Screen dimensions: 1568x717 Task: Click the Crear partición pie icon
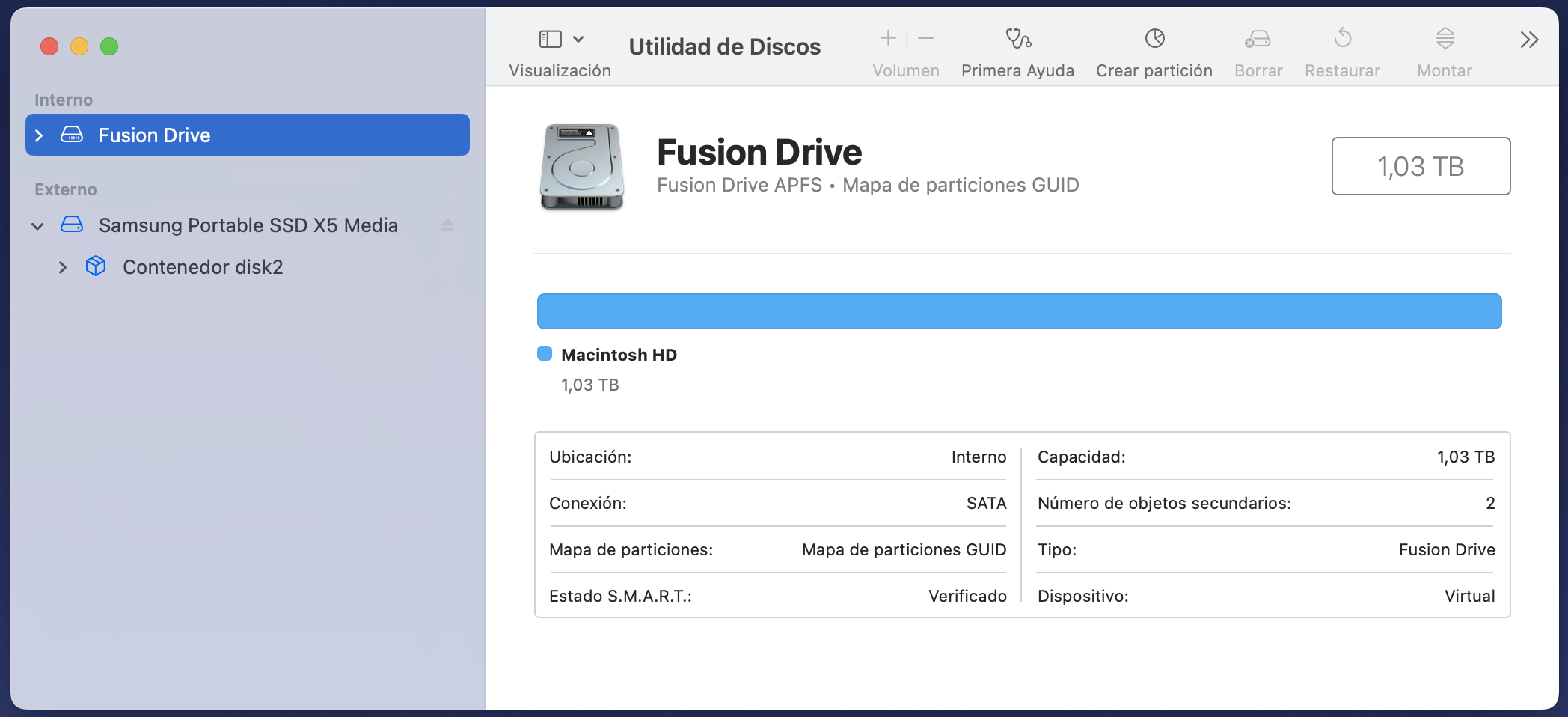[x=1155, y=38]
